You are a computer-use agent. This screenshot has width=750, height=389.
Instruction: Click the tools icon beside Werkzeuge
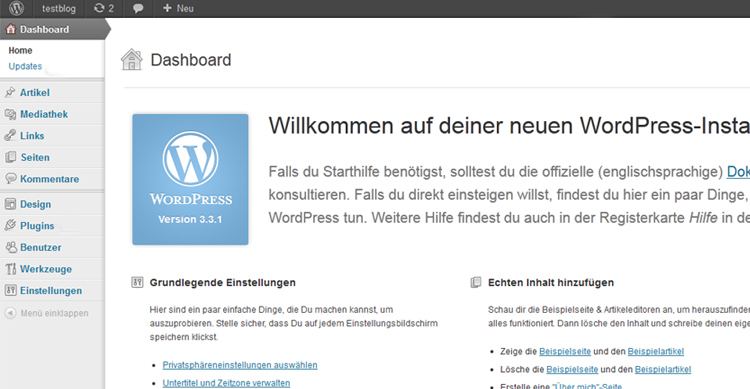11,269
